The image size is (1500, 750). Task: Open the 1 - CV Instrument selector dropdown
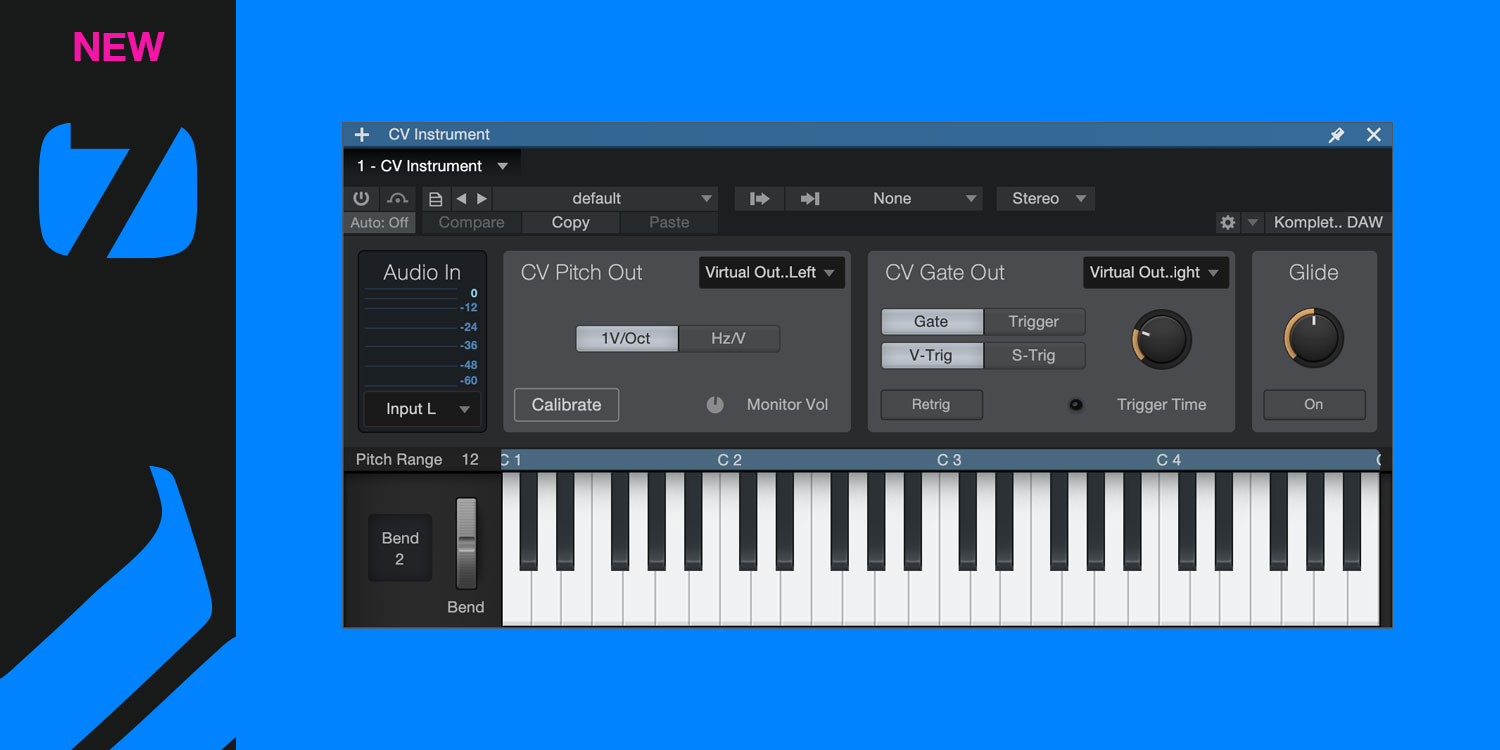(x=432, y=166)
